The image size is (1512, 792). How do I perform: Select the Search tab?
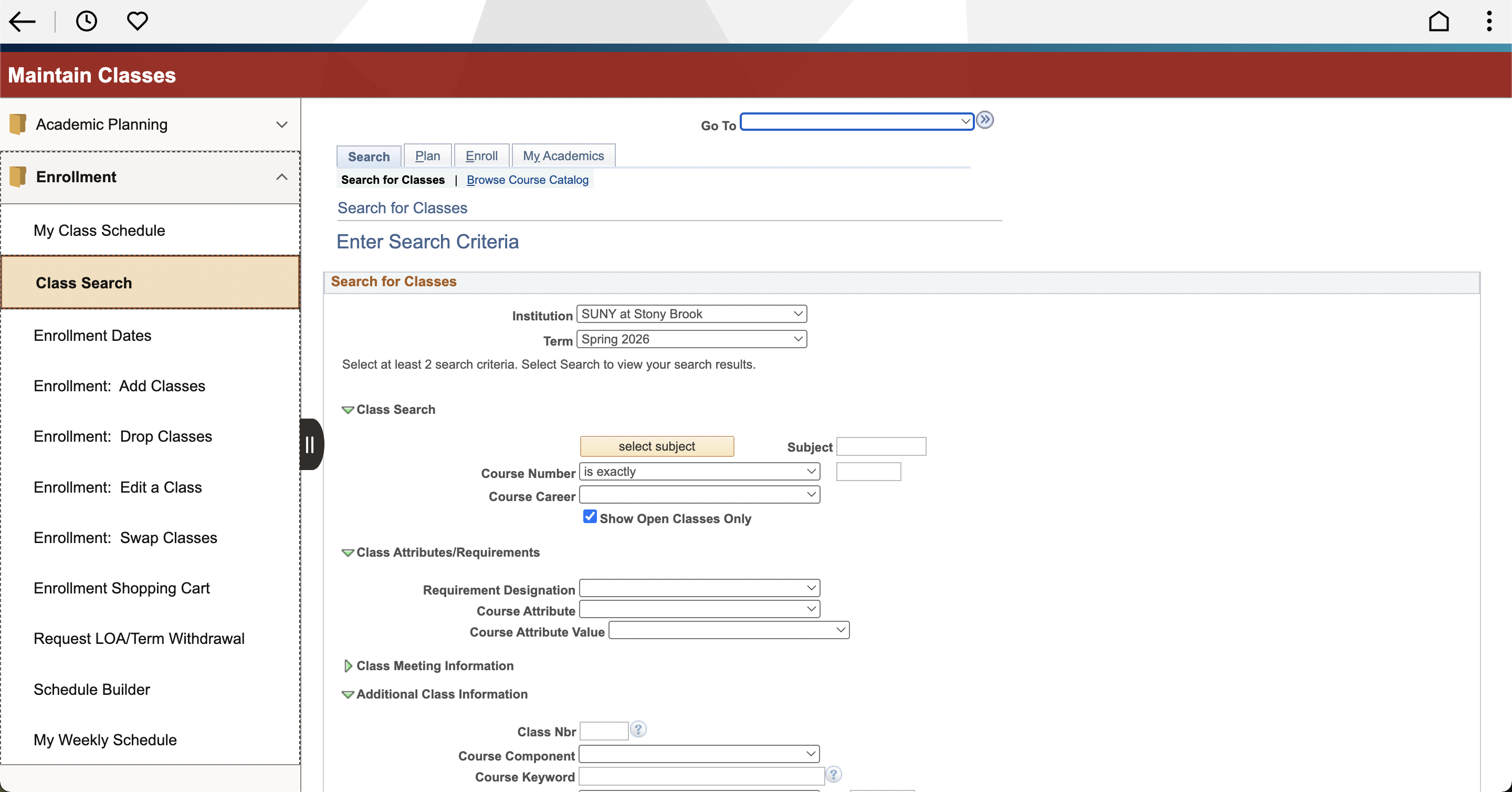coord(369,157)
